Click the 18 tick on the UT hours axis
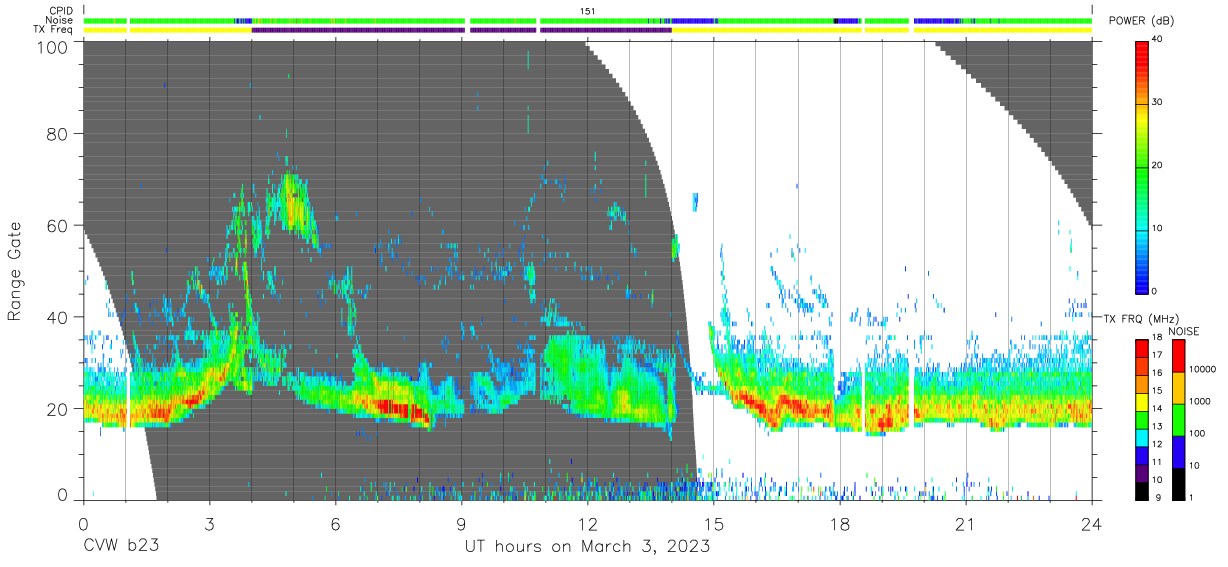Viewport: 1228px width, 567px height. pyautogui.click(x=839, y=524)
